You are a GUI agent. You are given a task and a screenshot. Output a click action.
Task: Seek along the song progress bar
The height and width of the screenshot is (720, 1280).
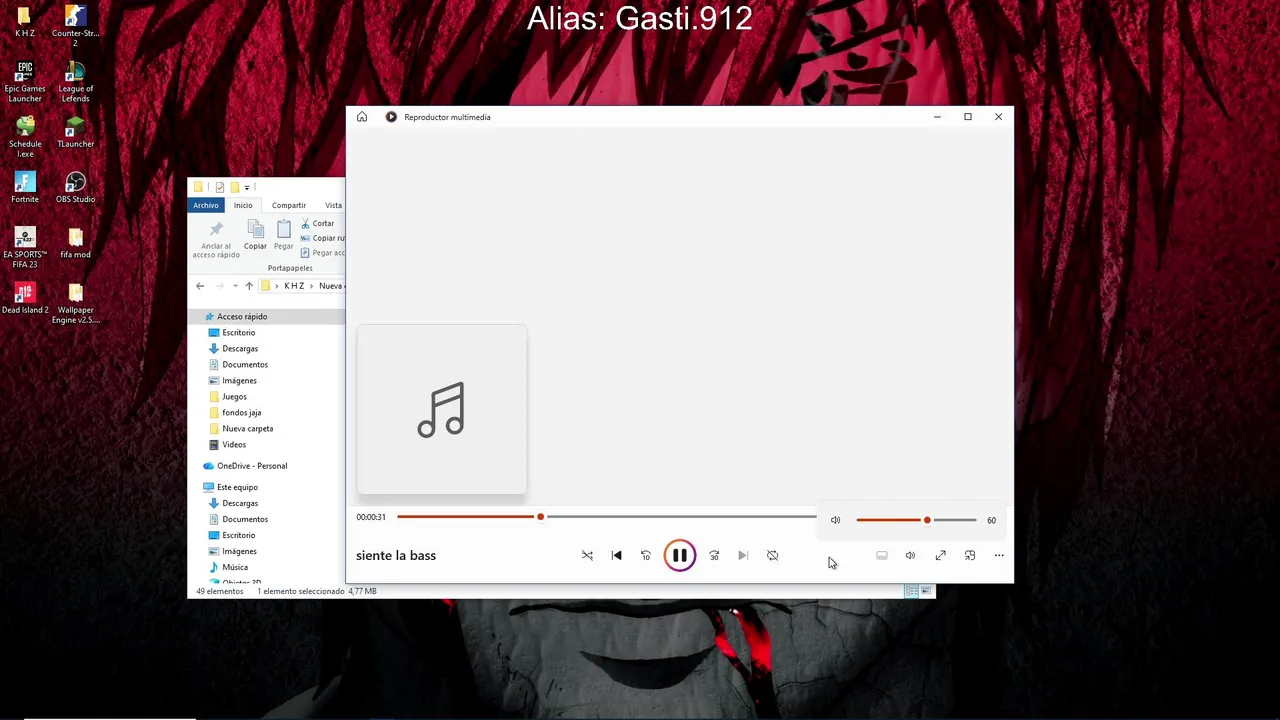pyautogui.click(x=606, y=517)
